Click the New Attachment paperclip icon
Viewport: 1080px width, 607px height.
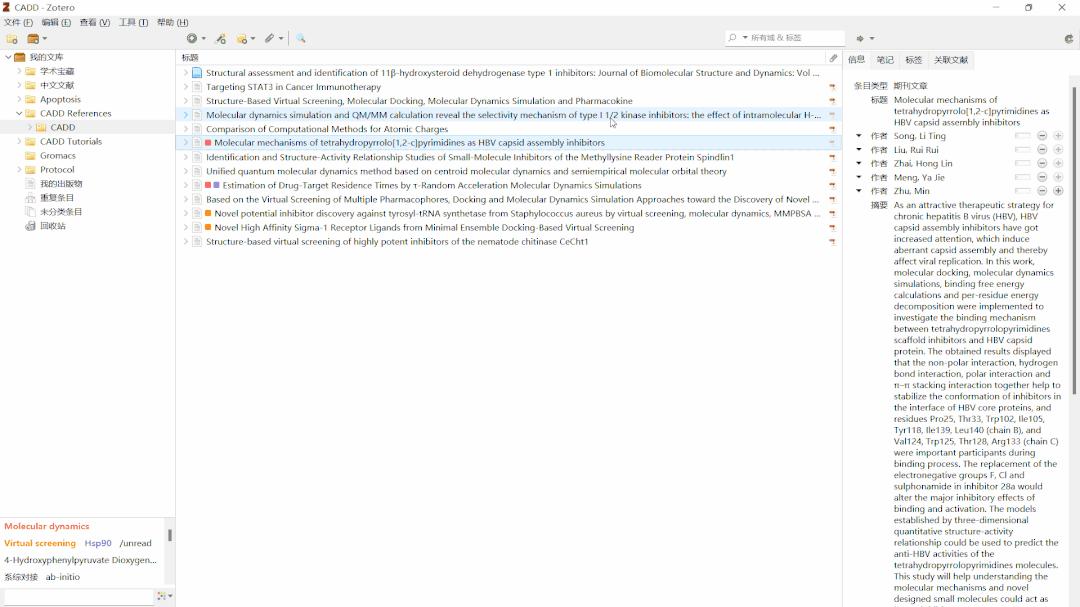pos(270,38)
